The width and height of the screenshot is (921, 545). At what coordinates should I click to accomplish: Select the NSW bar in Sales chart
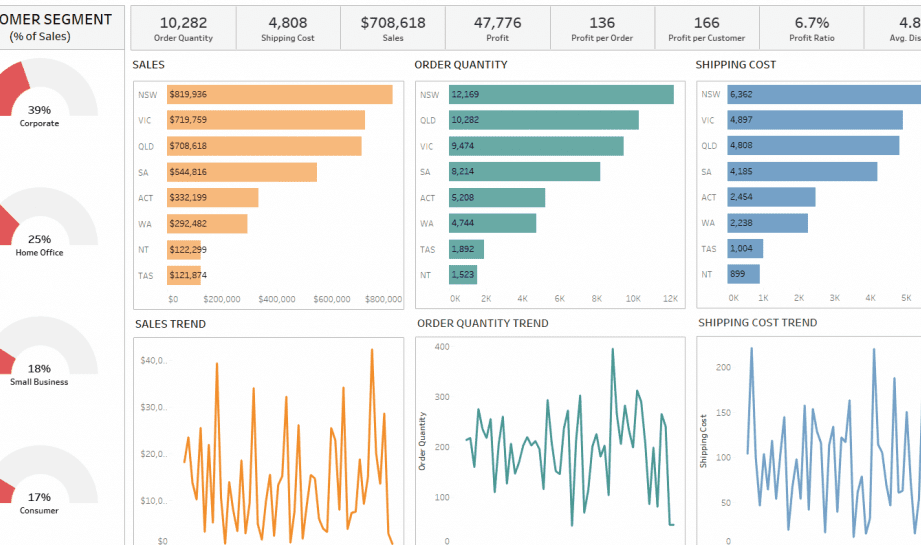click(280, 95)
